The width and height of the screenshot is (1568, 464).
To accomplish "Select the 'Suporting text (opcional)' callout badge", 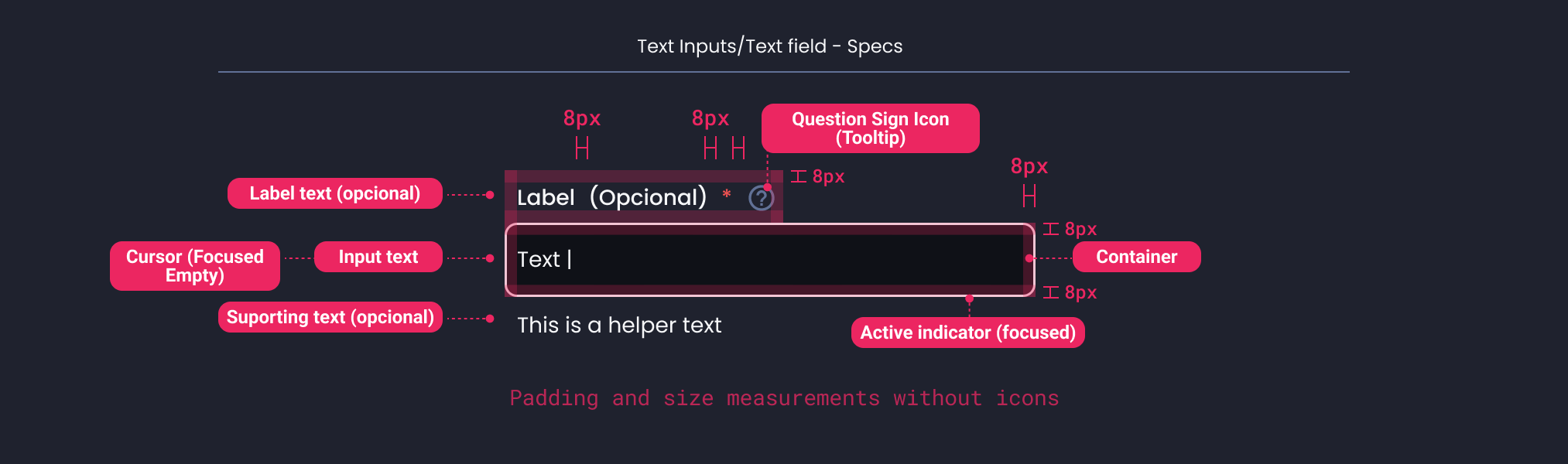I will pyautogui.click(x=330, y=317).
